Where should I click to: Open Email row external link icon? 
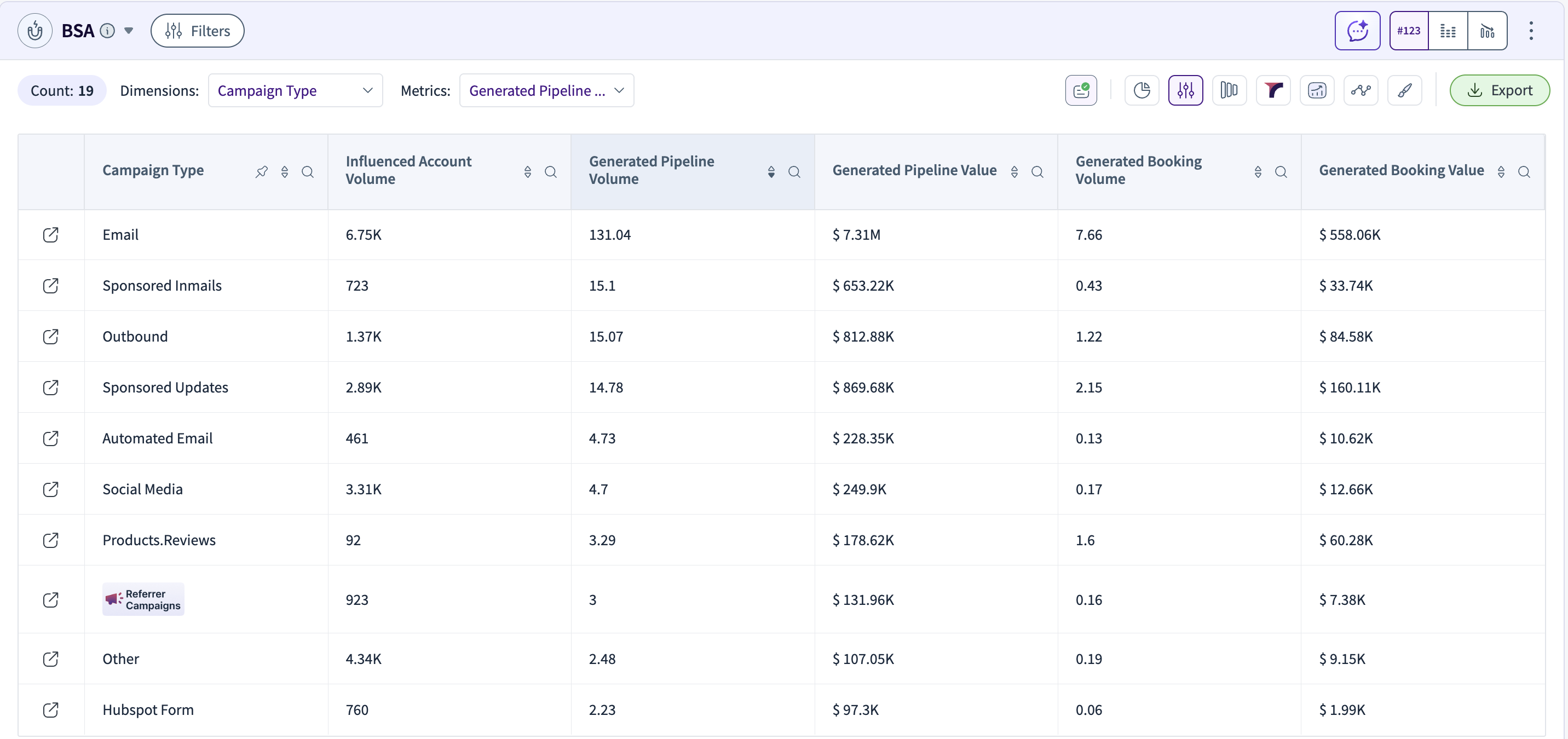50,235
